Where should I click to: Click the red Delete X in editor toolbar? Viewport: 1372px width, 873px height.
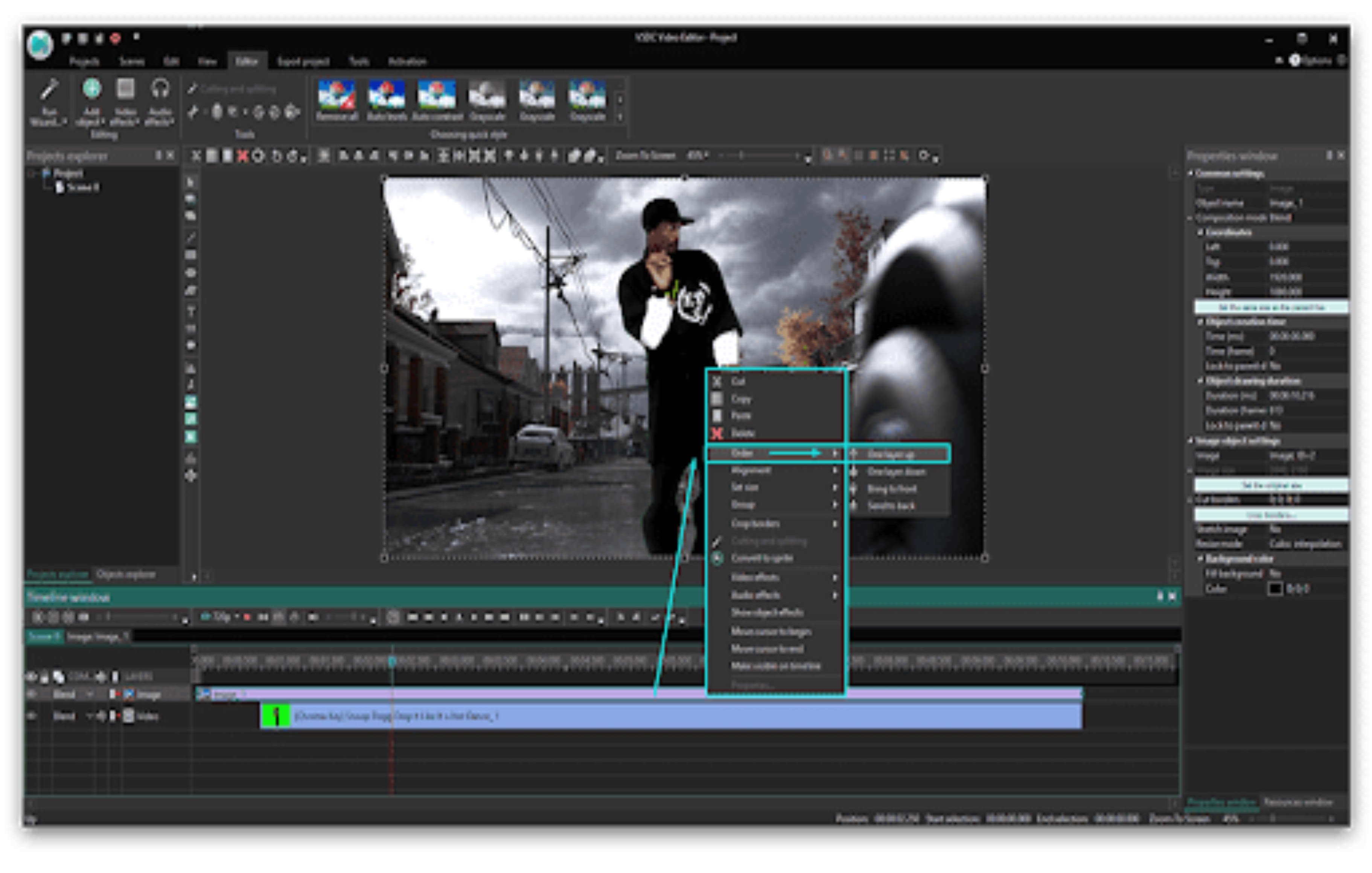[x=243, y=156]
